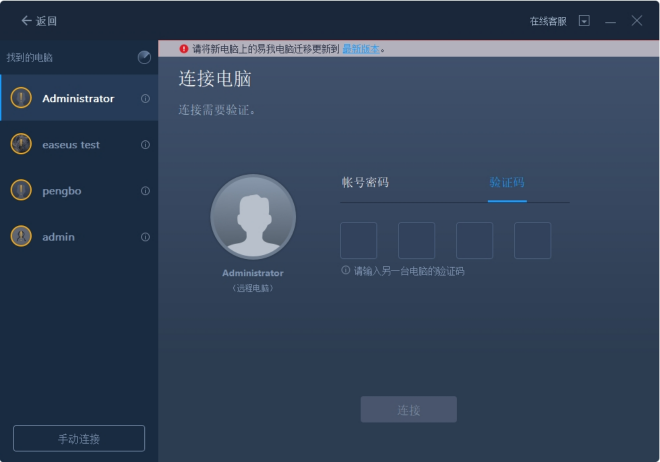Open the 最新版本 link

click(361, 48)
